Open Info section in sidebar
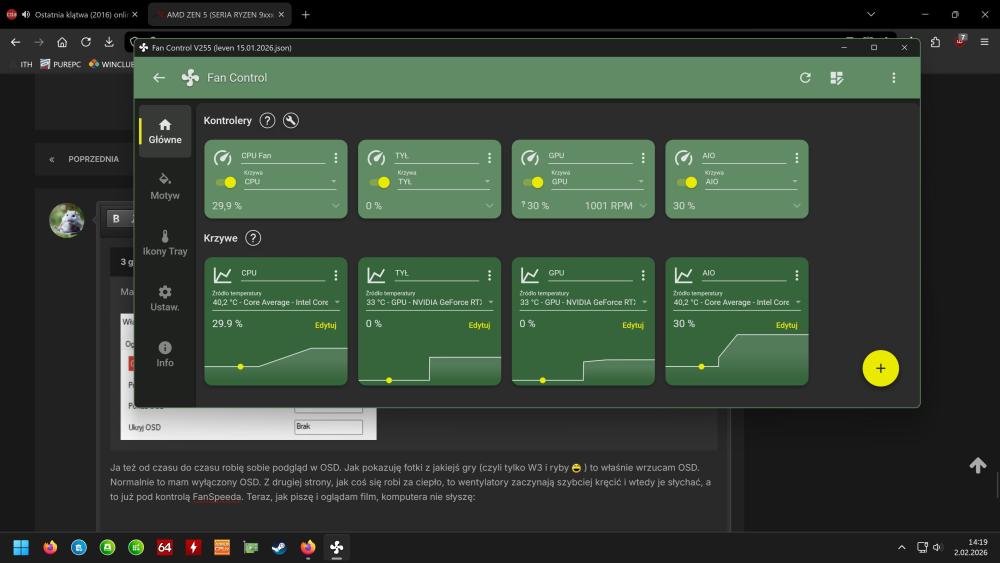Screen dimensions: 1000x563 [x=165, y=355]
